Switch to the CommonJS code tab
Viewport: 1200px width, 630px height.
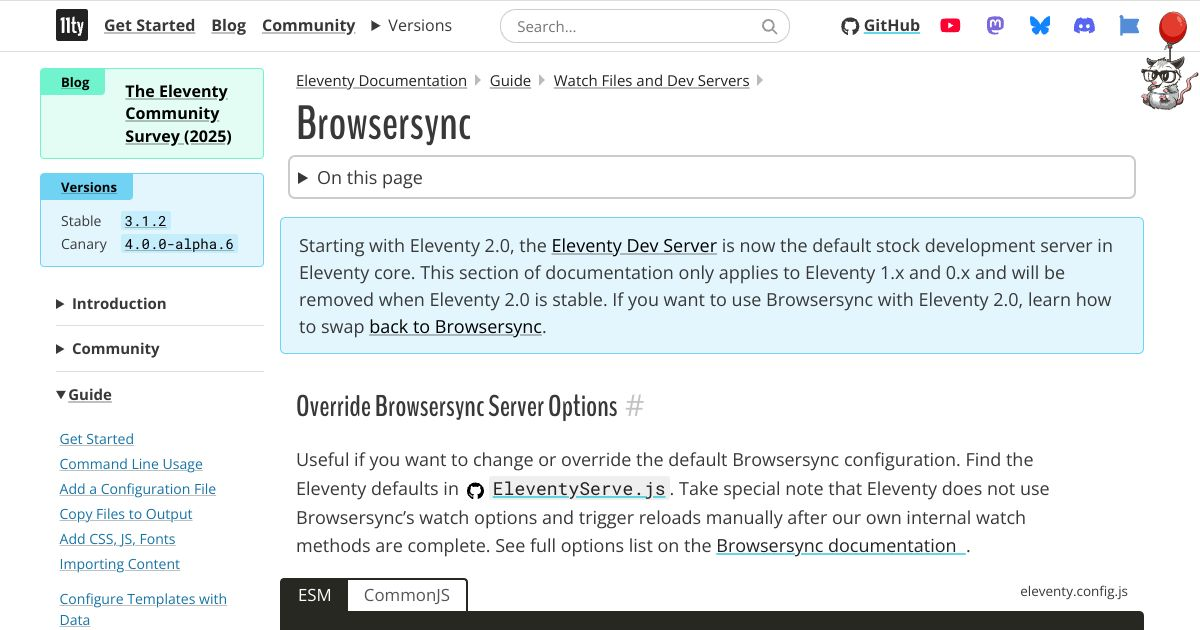coord(406,596)
